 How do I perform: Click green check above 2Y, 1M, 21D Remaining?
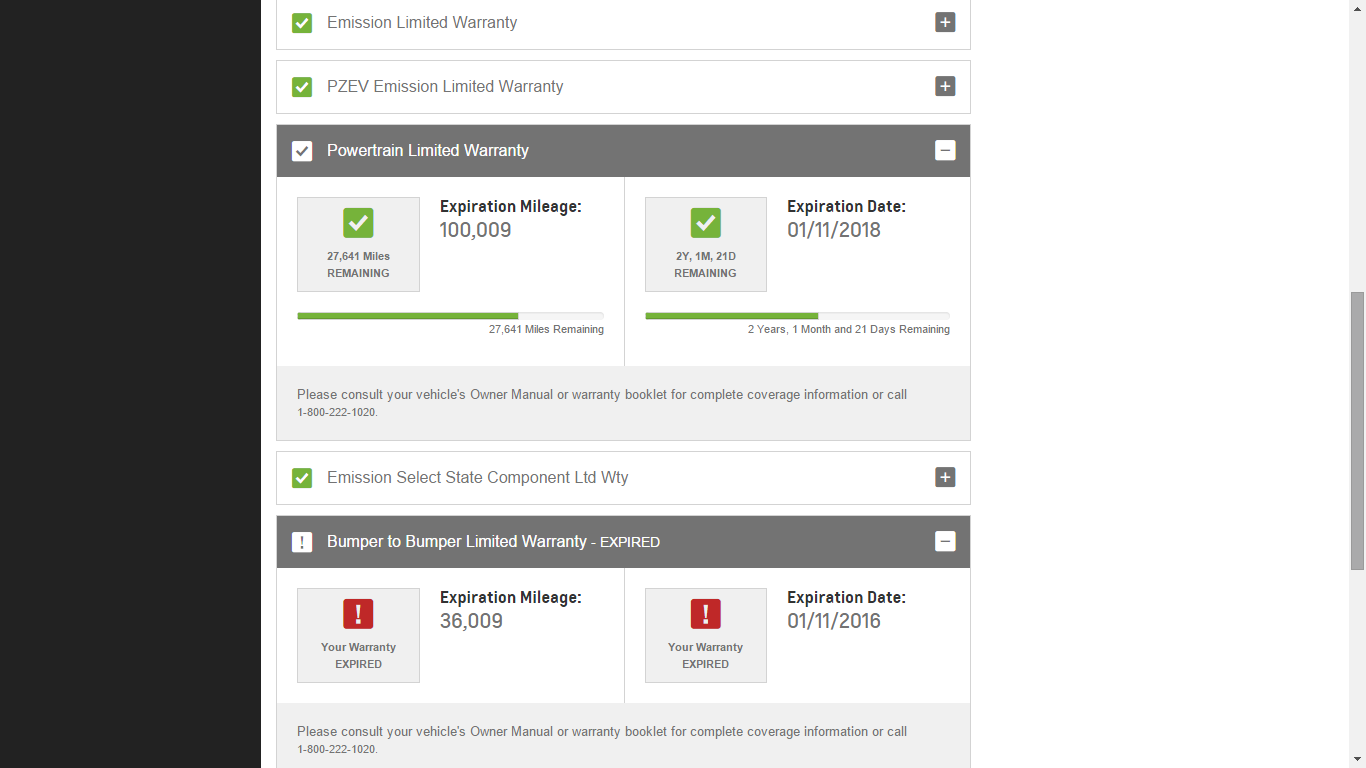(705, 222)
